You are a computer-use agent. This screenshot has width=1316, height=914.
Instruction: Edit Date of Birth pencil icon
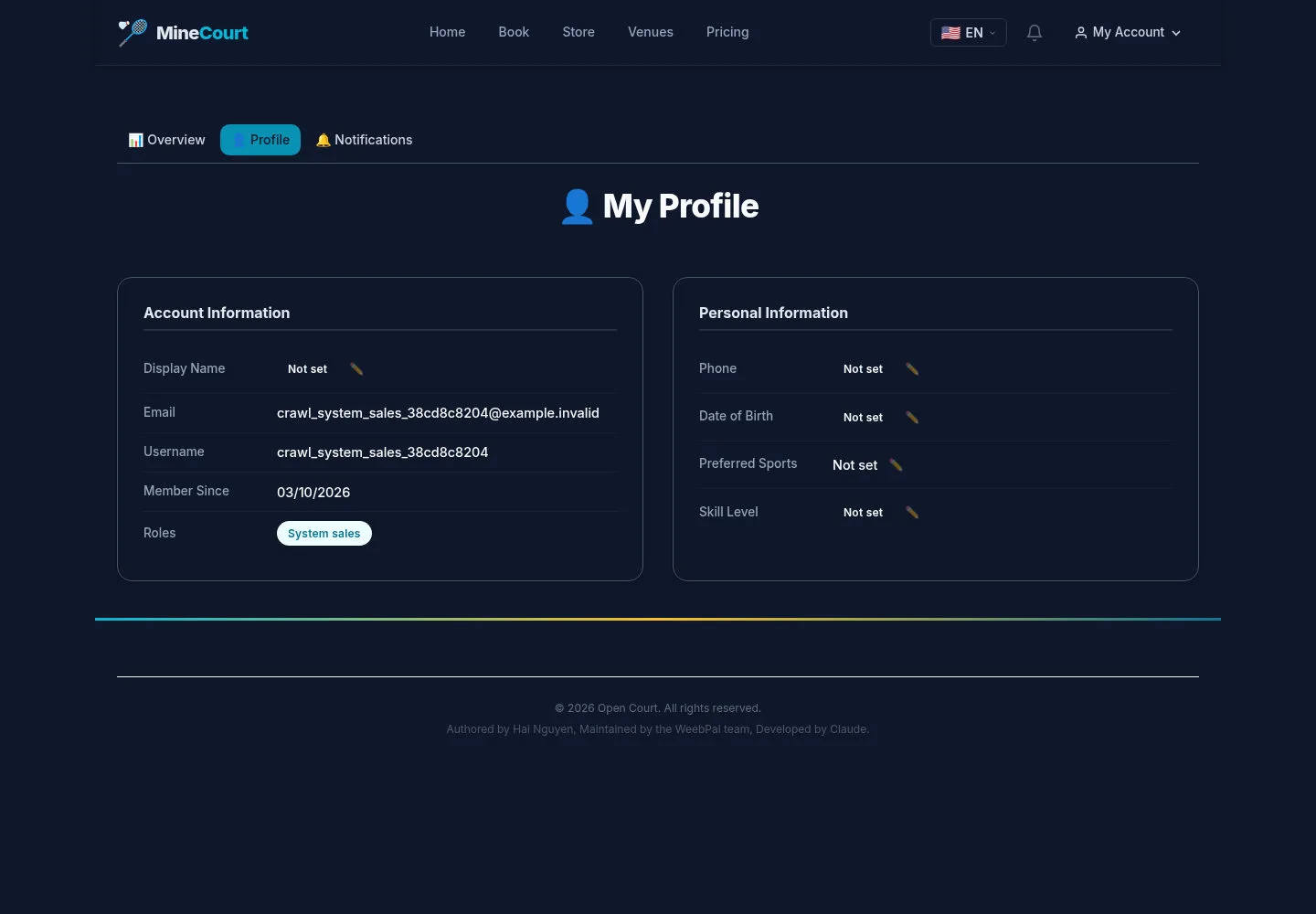912,418
